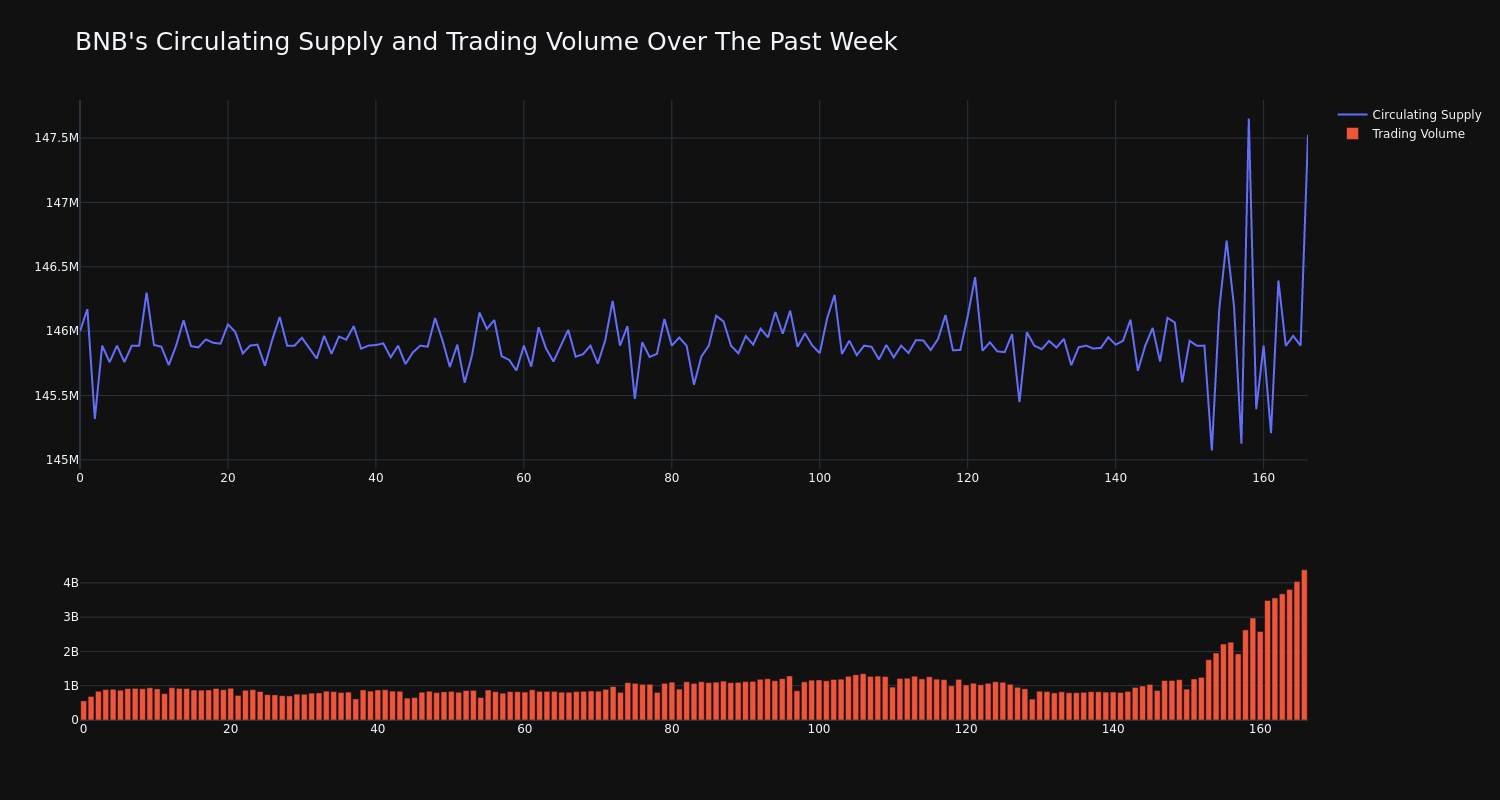Screen dimensions: 1500x800
Task: Click the 145M y-axis label
Action: [x=62, y=460]
